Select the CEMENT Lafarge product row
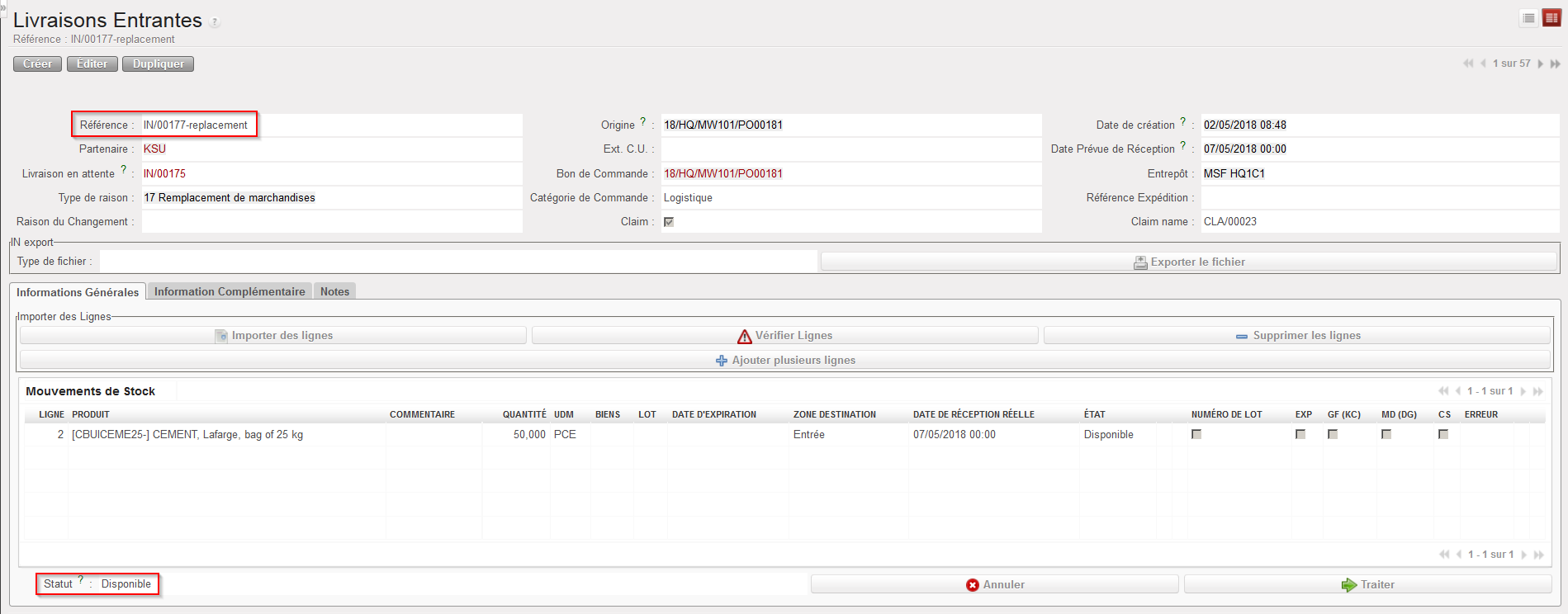Screen dimensions: 1568x614 point(187,435)
